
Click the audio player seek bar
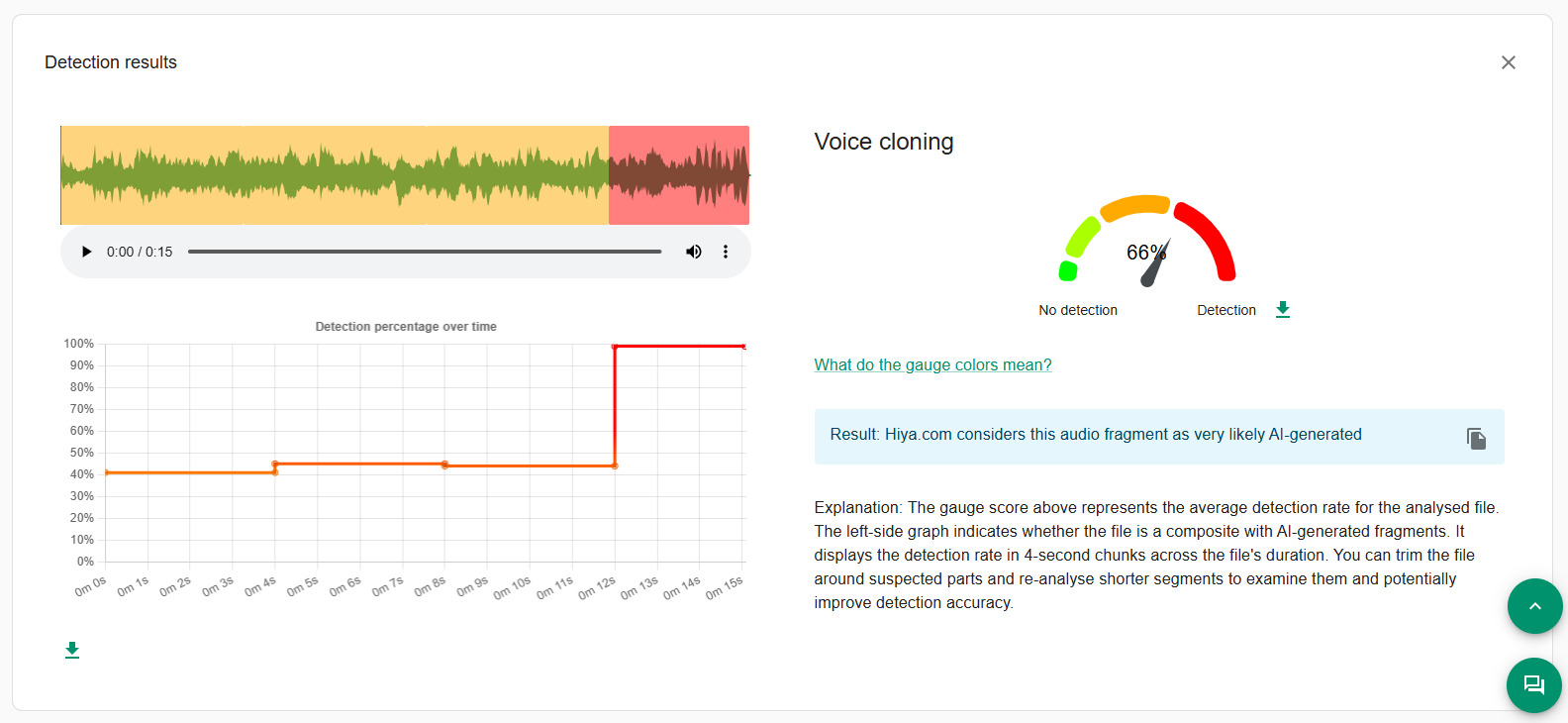pos(425,252)
